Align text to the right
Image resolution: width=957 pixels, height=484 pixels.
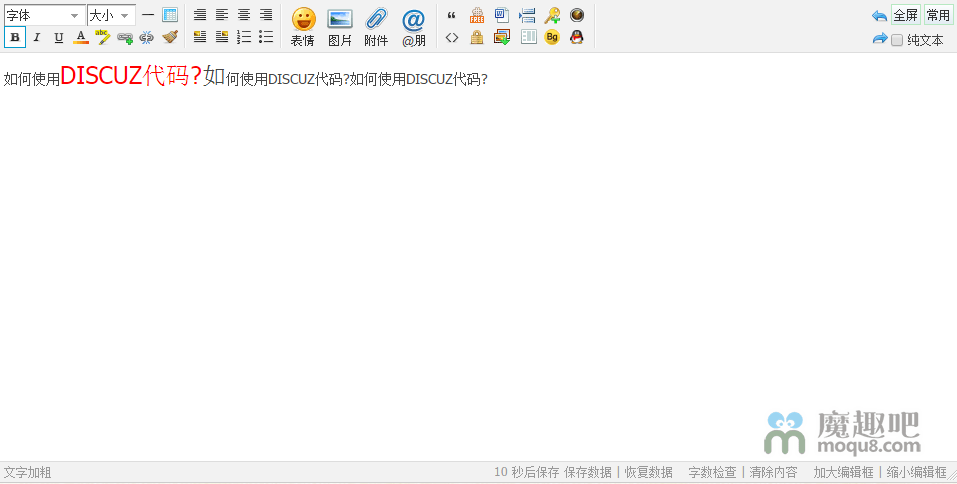tap(266, 15)
